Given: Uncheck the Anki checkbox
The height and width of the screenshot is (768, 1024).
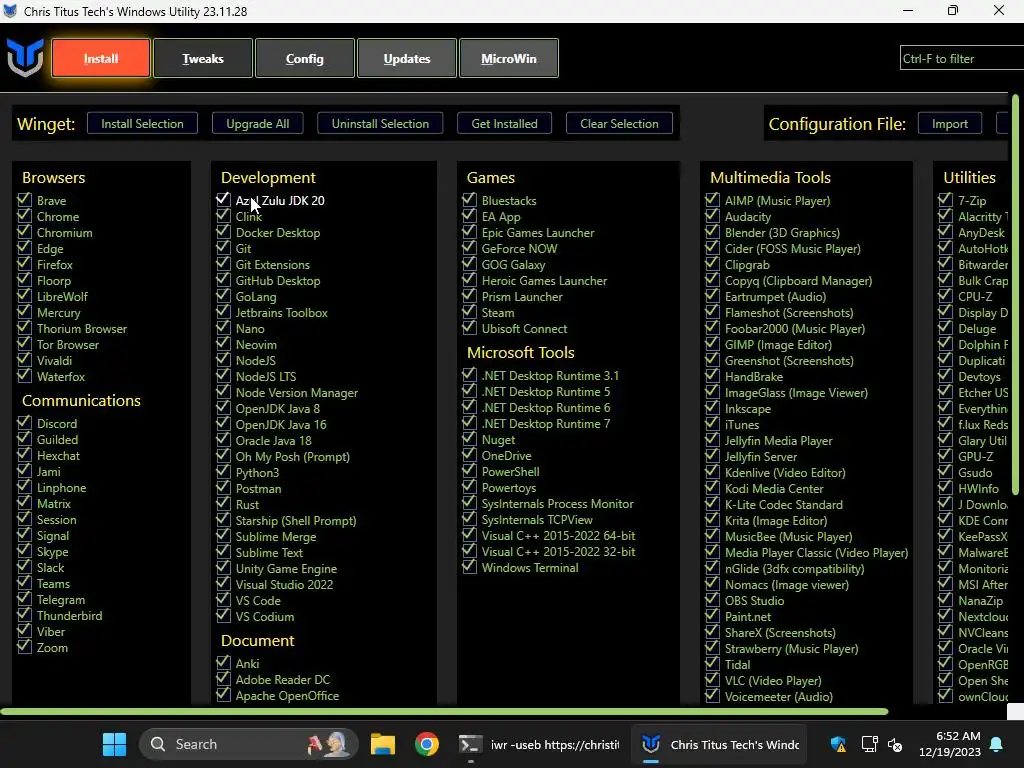Looking at the screenshot, I should (223, 662).
